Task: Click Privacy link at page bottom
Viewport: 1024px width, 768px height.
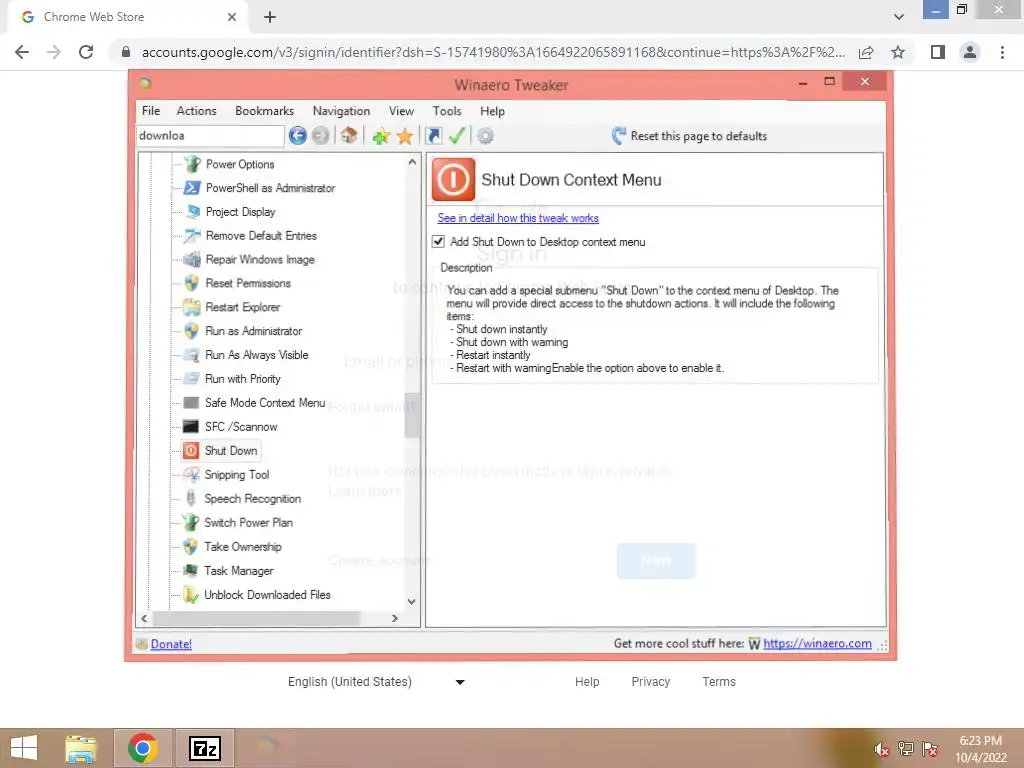Action: click(650, 682)
